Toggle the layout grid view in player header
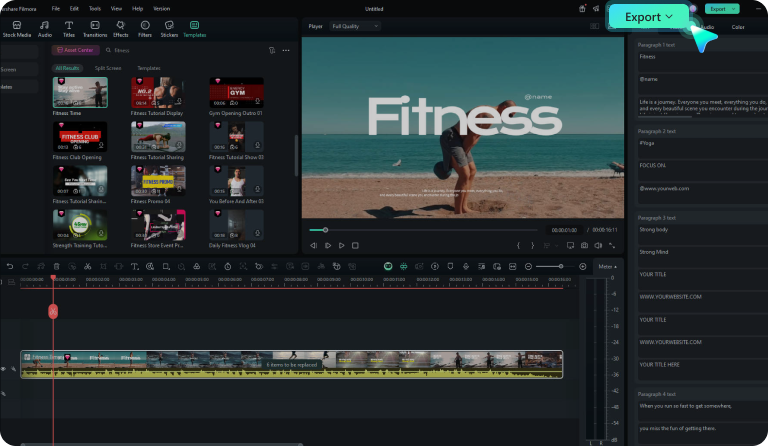 [x=594, y=26]
